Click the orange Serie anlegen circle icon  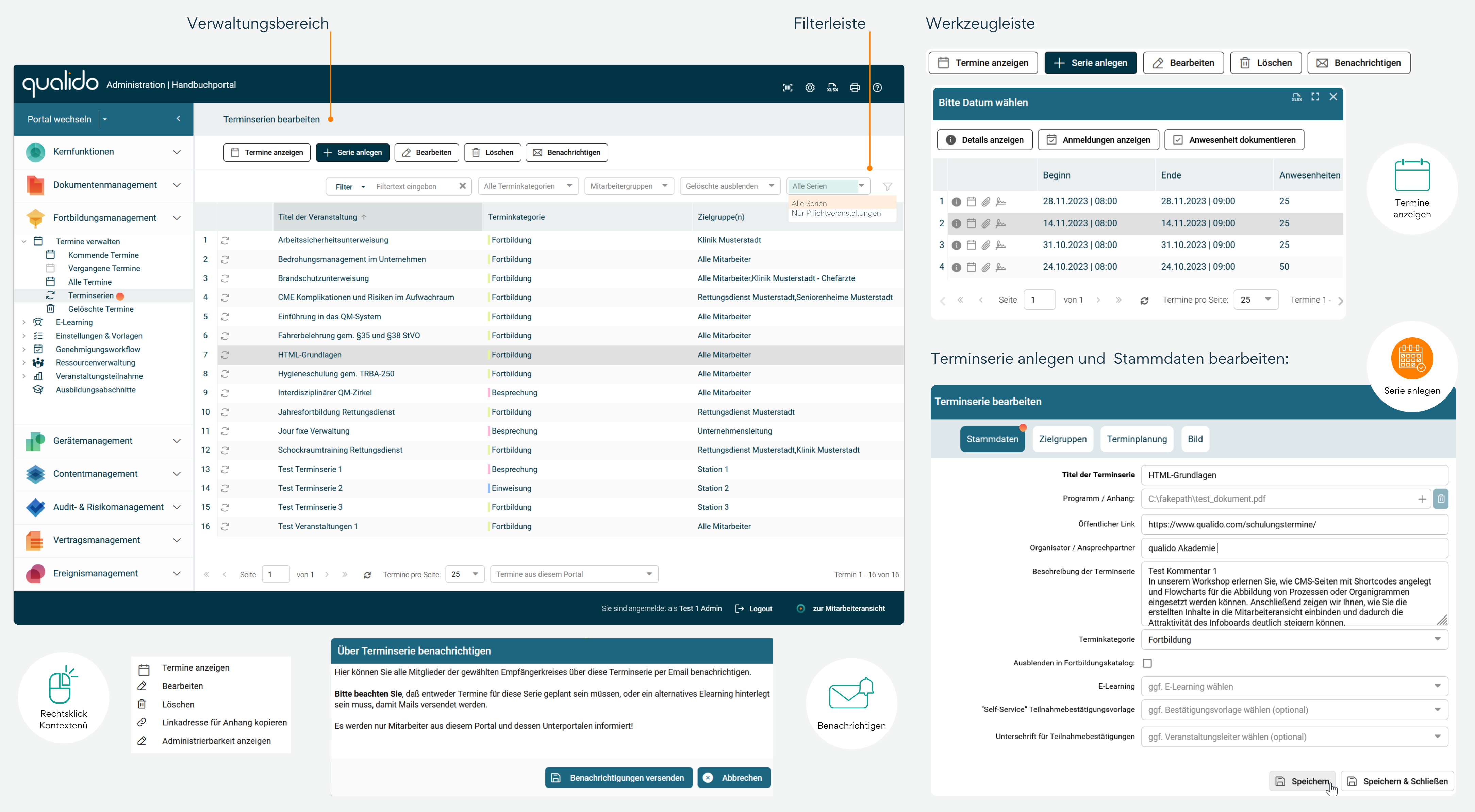point(1412,358)
